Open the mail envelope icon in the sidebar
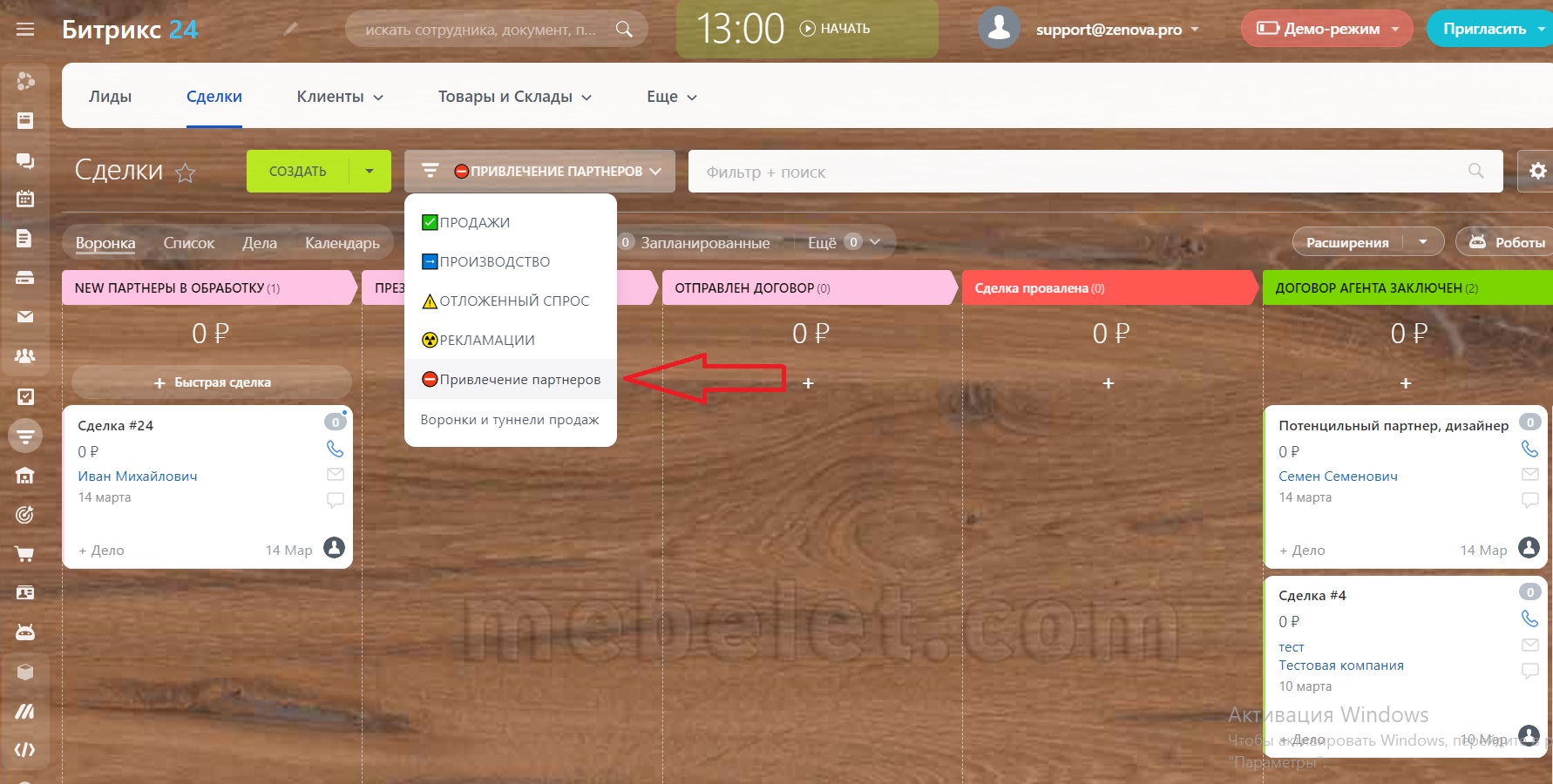 click(25, 317)
